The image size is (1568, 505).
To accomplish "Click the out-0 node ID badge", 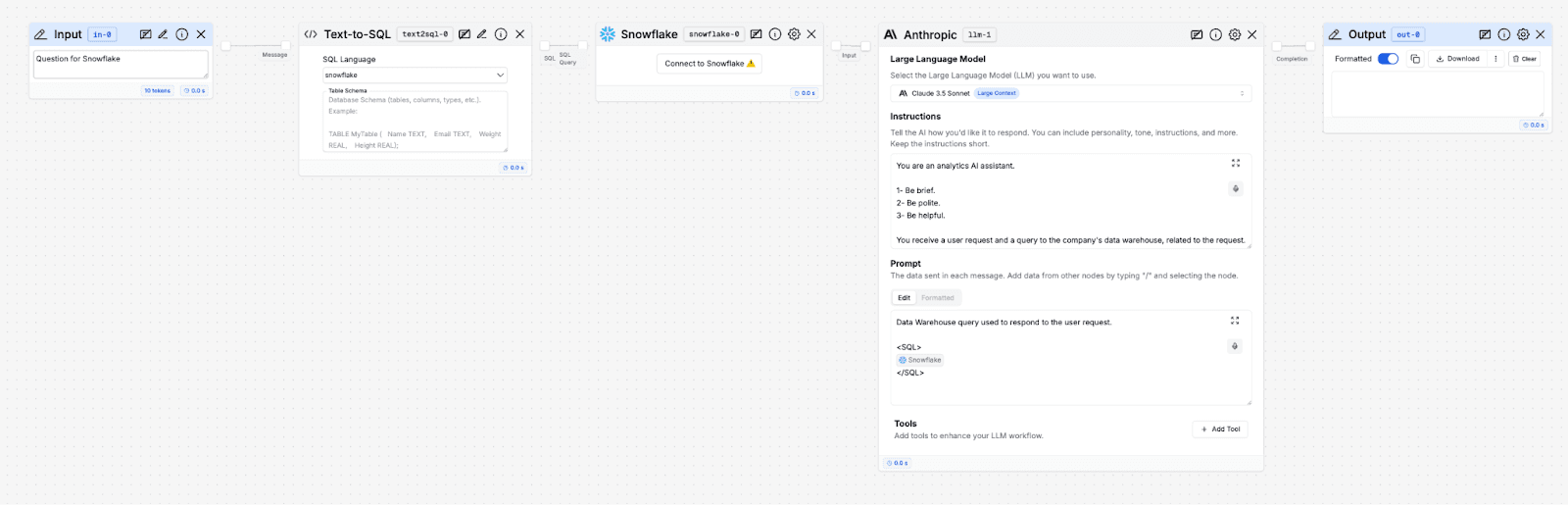I will (1408, 34).
